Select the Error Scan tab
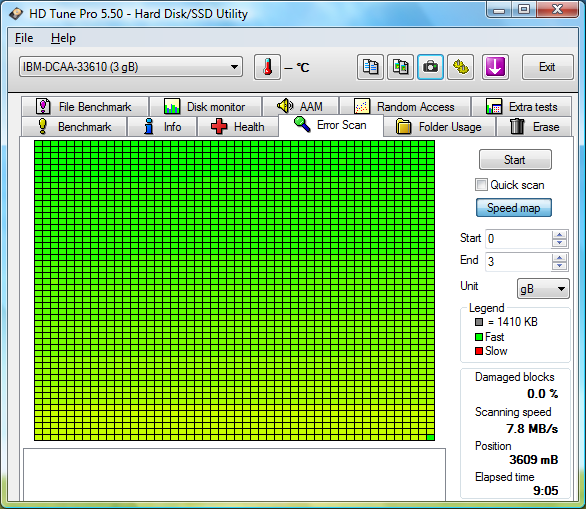 pos(331,125)
